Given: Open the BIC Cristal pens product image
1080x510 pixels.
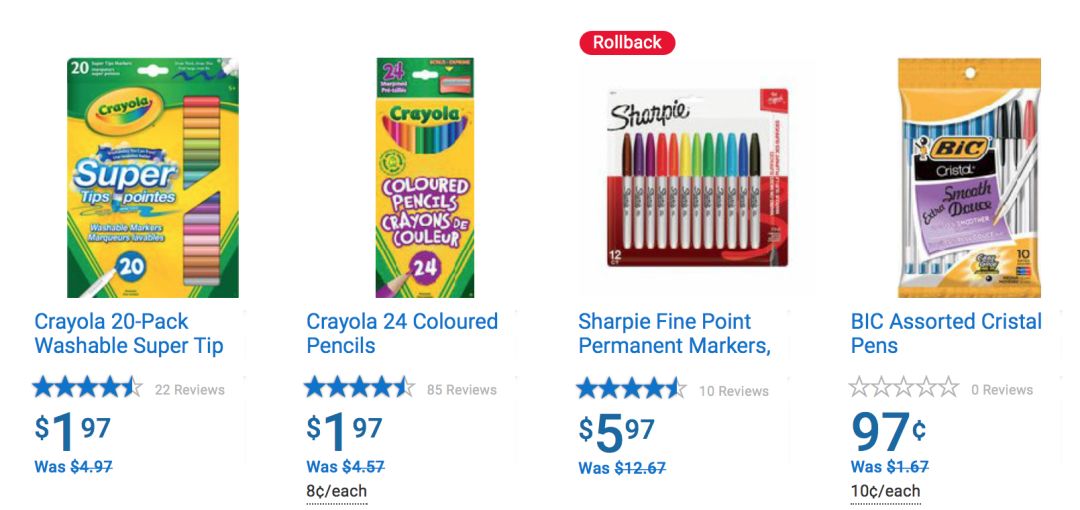Looking at the screenshot, I should pos(969,178).
